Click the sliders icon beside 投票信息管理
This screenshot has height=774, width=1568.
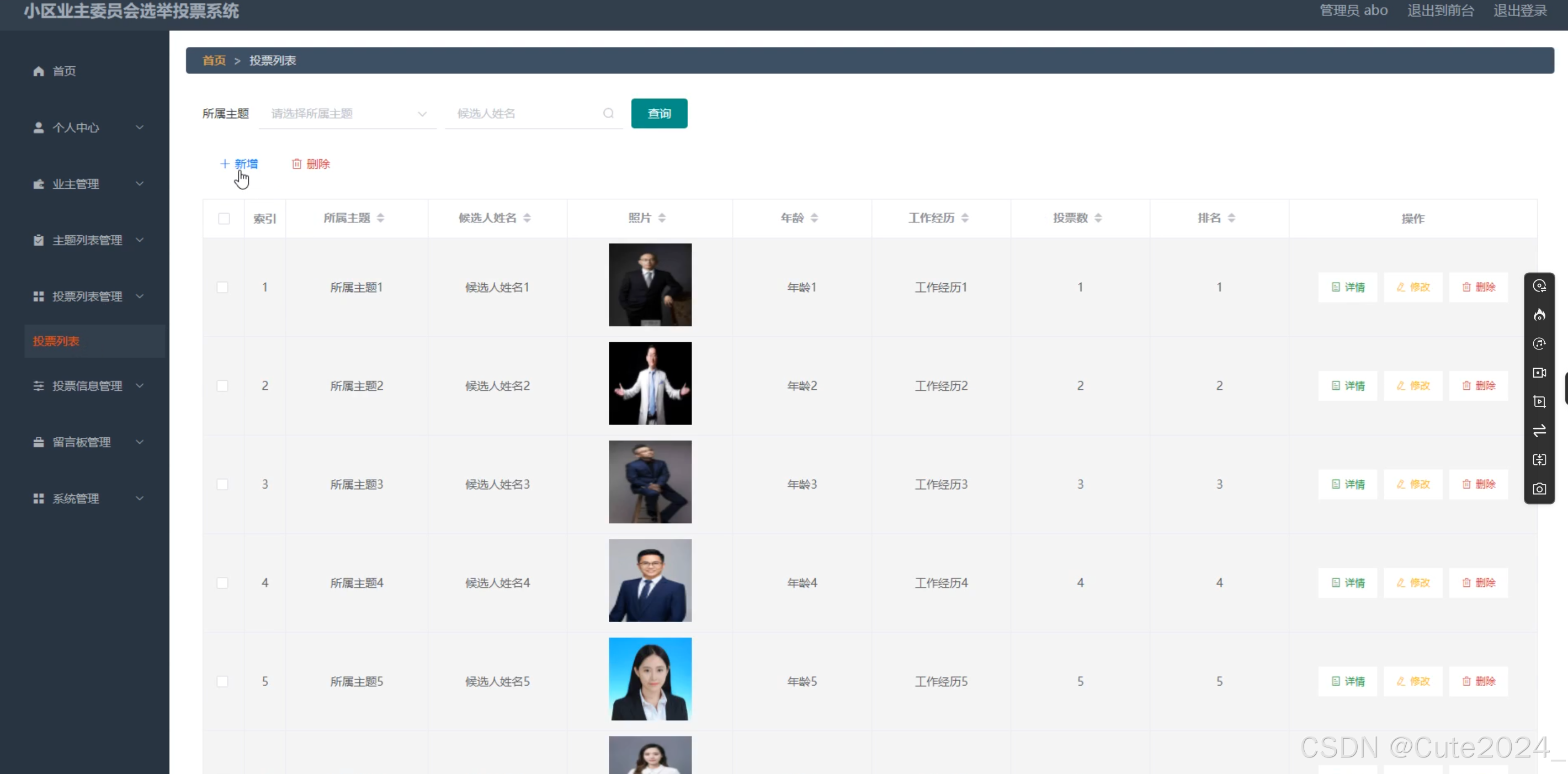click(x=38, y=385)
